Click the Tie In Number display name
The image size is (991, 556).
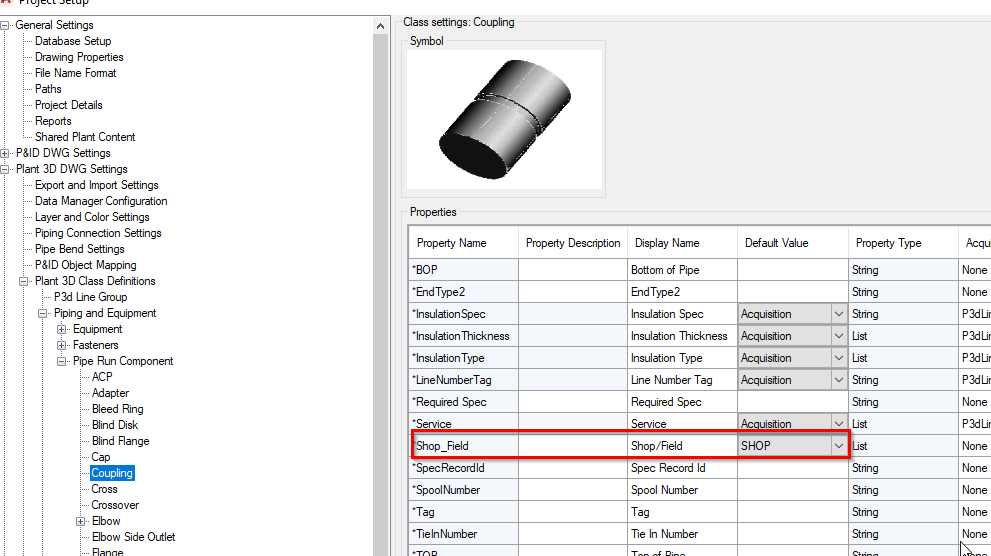683,535
